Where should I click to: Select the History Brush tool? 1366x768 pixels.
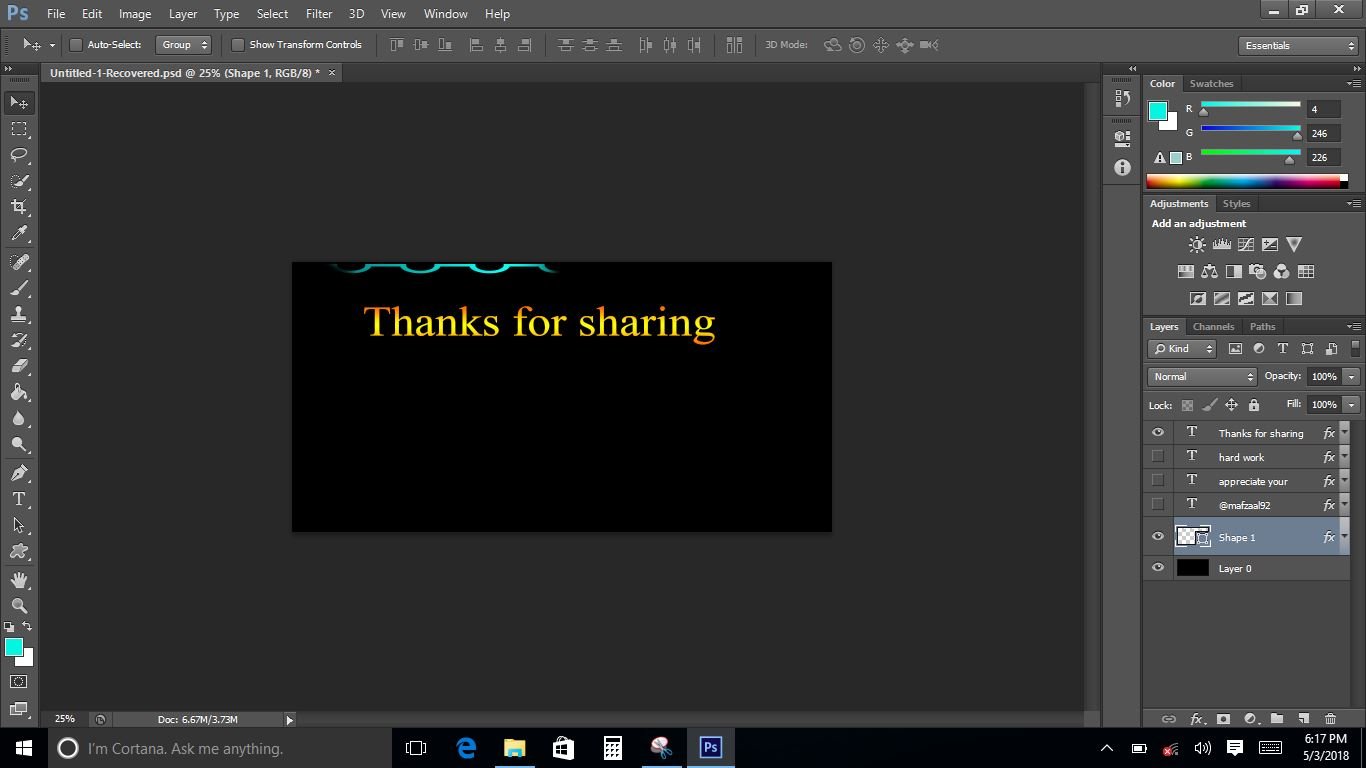coord(19,340)
